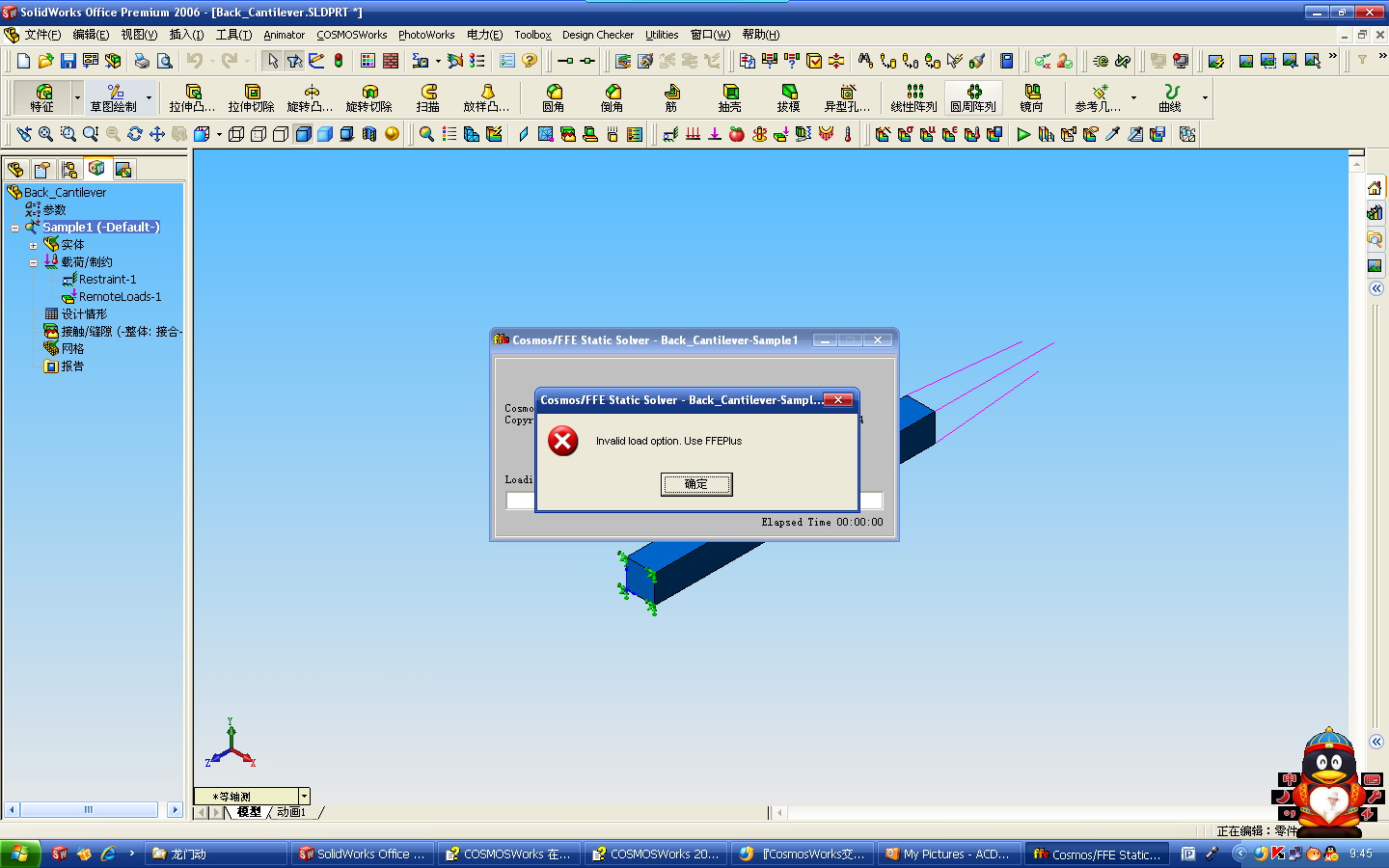Click the Back_Cantilever root tree item
The height and width of the screenshot is (868, 1389).
65,193
